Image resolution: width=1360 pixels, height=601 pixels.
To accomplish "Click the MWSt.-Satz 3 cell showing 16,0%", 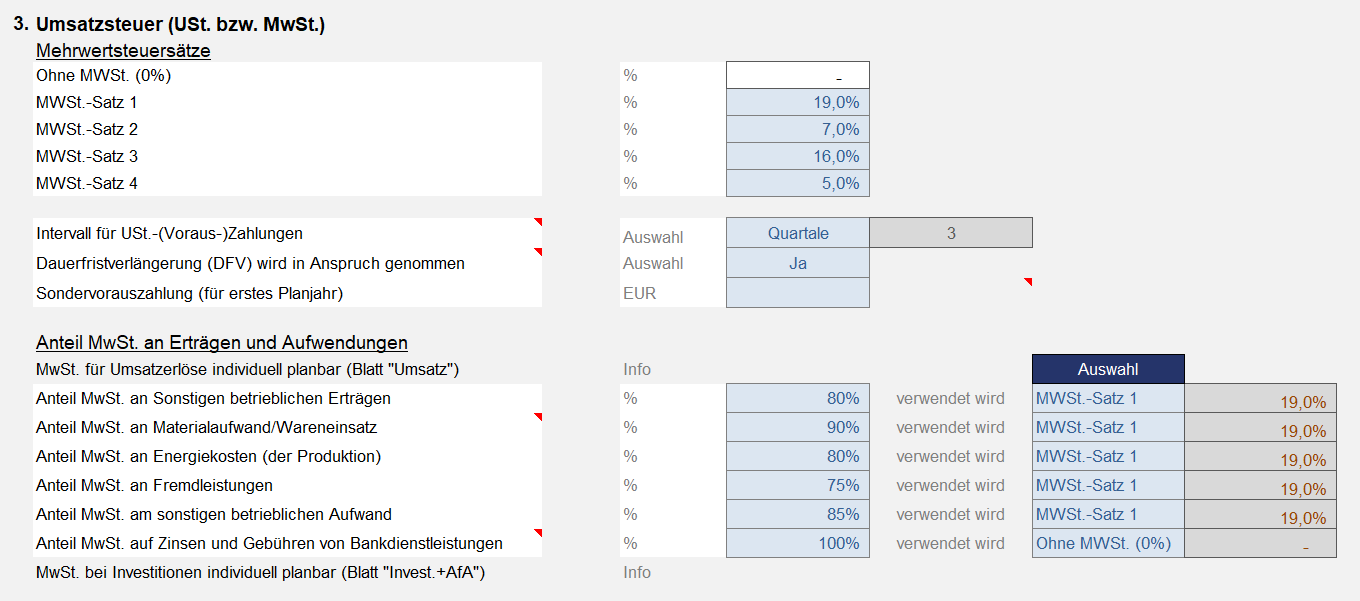I will (798, 156).
